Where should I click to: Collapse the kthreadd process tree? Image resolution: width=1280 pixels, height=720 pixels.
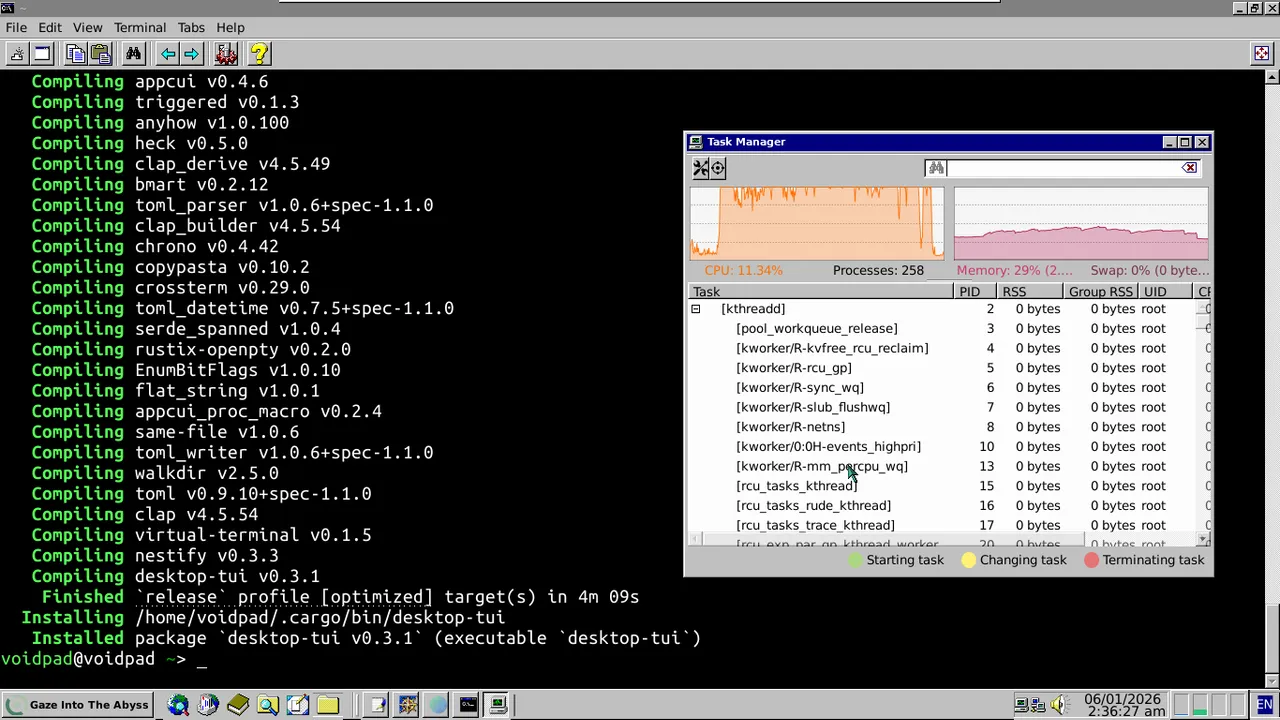(x=696, y=309)
